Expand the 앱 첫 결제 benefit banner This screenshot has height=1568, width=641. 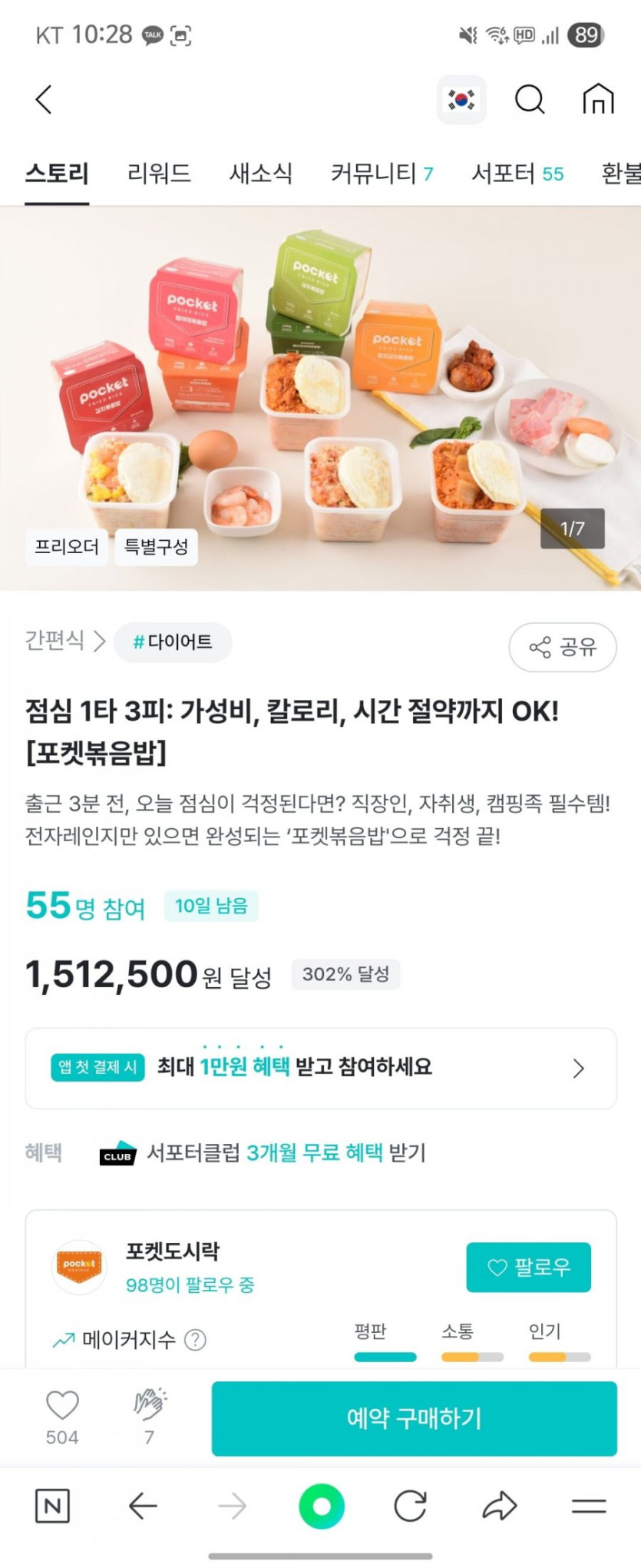(x=321, y=1068)
